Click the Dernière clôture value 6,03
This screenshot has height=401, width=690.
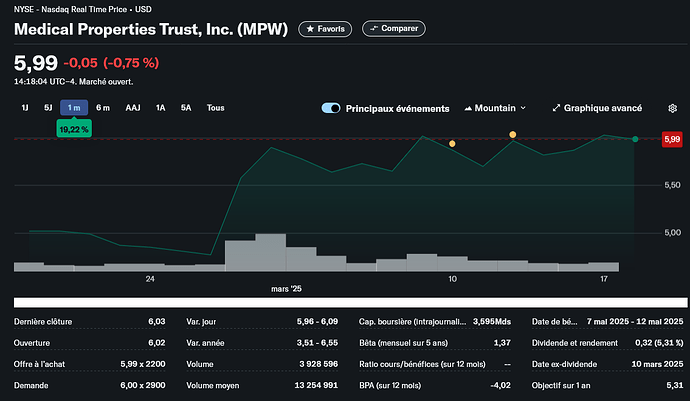click(x=157, y=322)
